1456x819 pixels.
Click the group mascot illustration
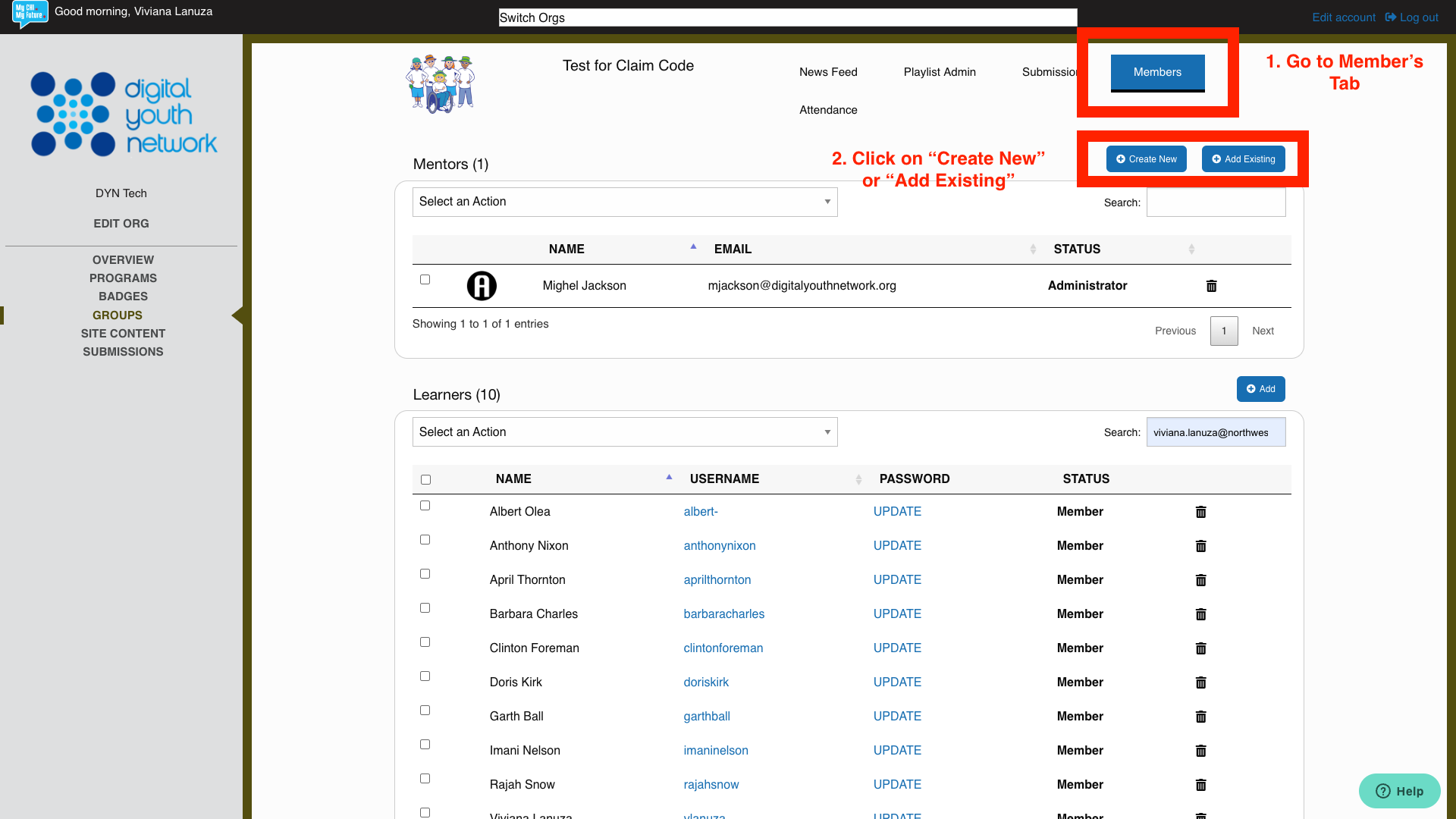tap(441, 83)
